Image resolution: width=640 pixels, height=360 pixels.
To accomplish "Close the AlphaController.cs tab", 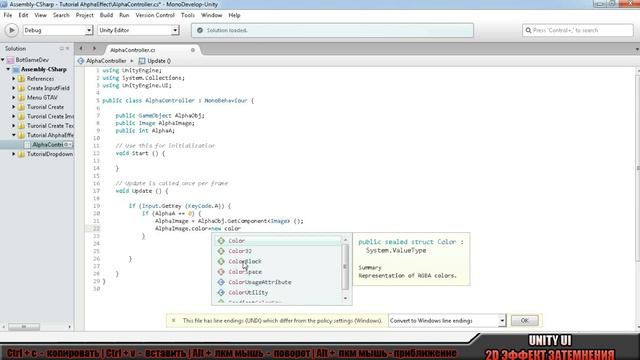I will coord(193,50).
